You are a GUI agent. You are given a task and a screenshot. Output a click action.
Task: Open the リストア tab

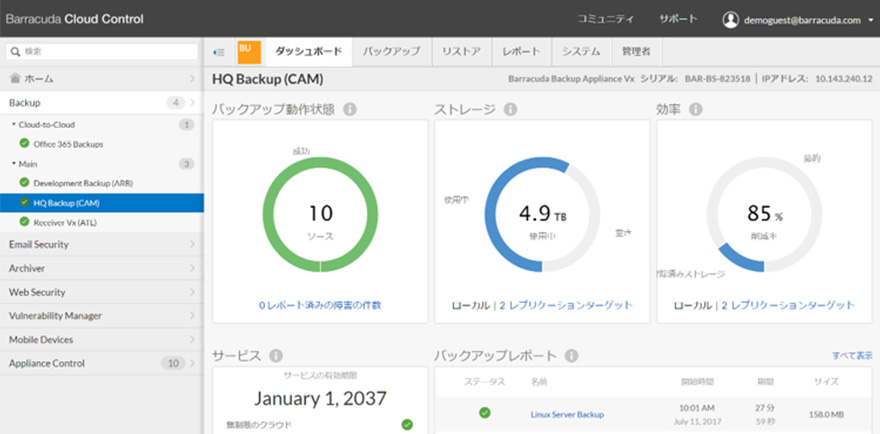[x=461, y=52]
